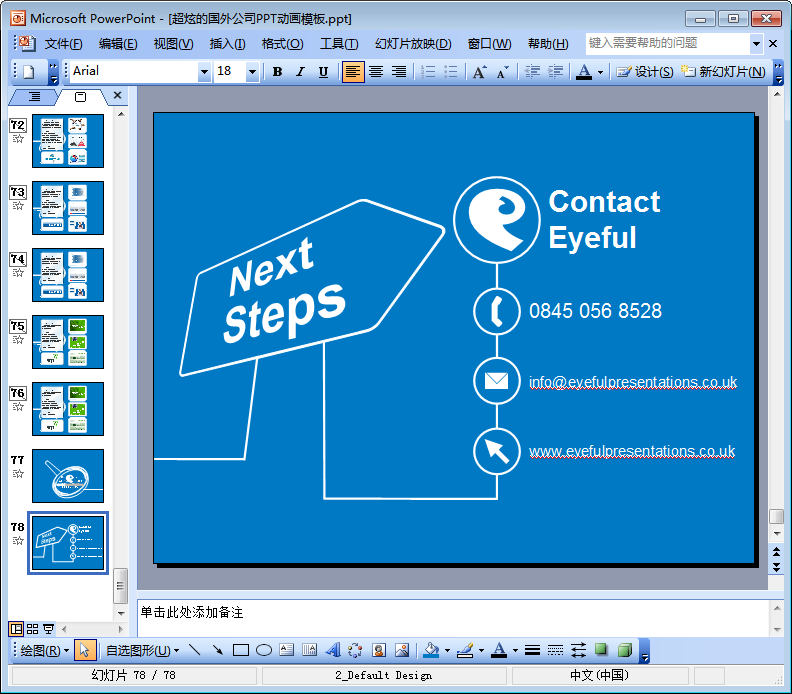
Task: Insert a vertical Text Box
Action: click(310, 650)
